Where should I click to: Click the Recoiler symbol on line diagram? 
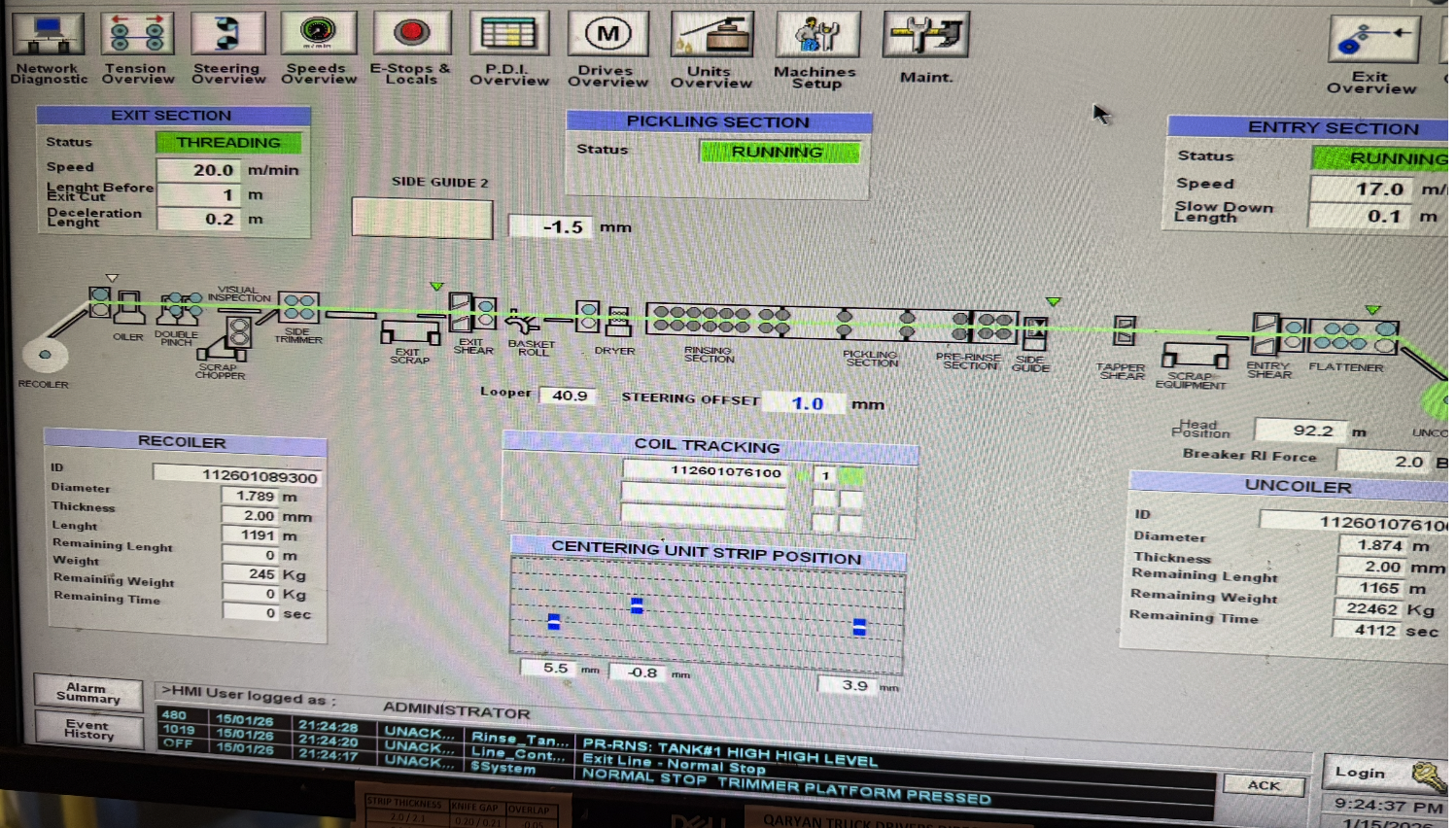(x=44, y=355)
